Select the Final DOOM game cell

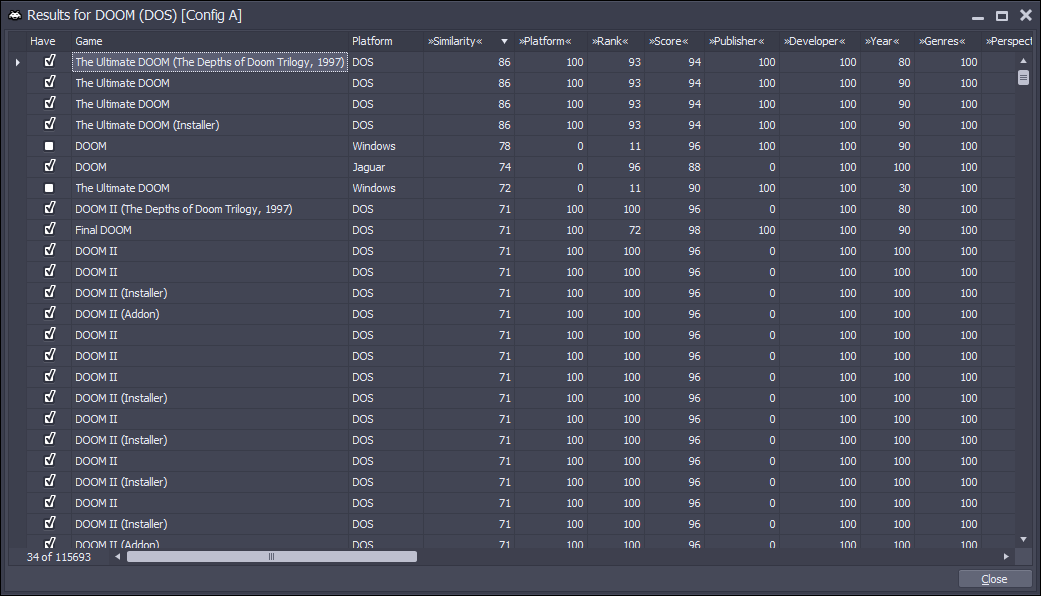[x=210, y=230]
